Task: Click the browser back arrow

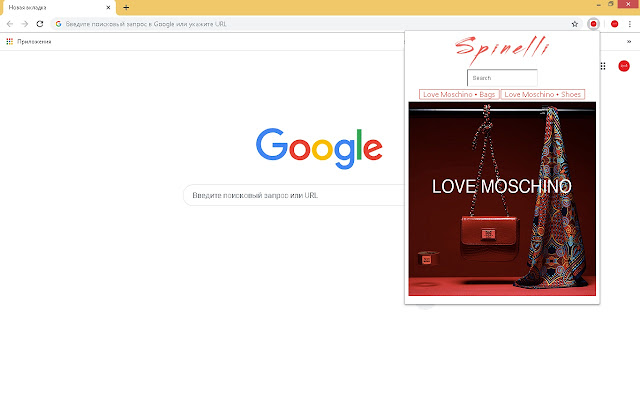Action: pyautogui.click(x=10, y=24)
